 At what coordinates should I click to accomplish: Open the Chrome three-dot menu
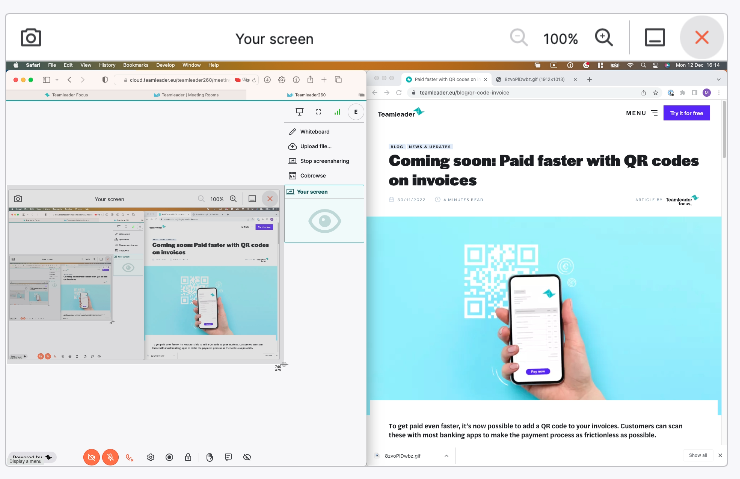pos(719,93)
